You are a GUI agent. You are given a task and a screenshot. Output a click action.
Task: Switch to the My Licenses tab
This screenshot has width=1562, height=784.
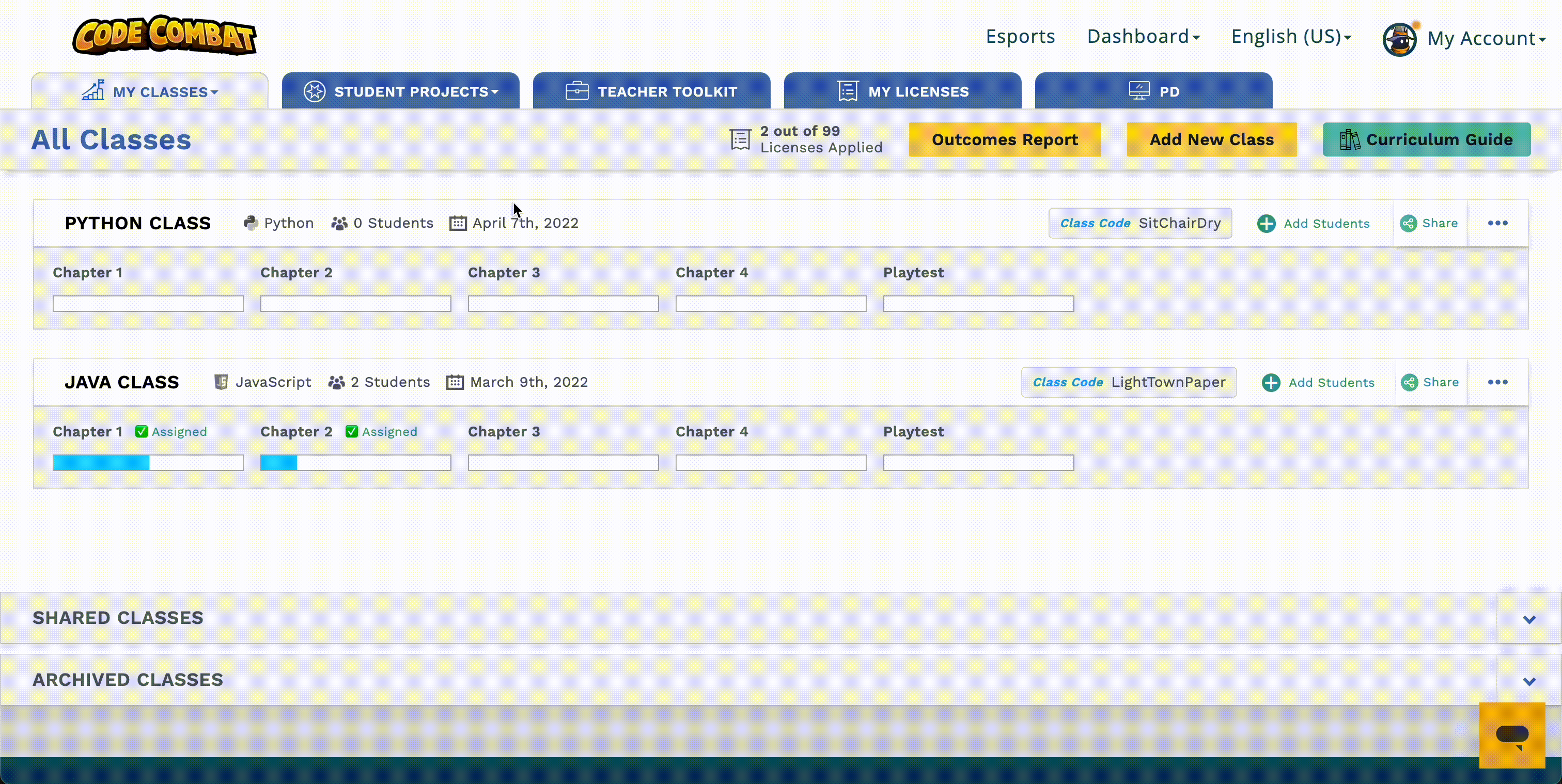click(902, 91)
